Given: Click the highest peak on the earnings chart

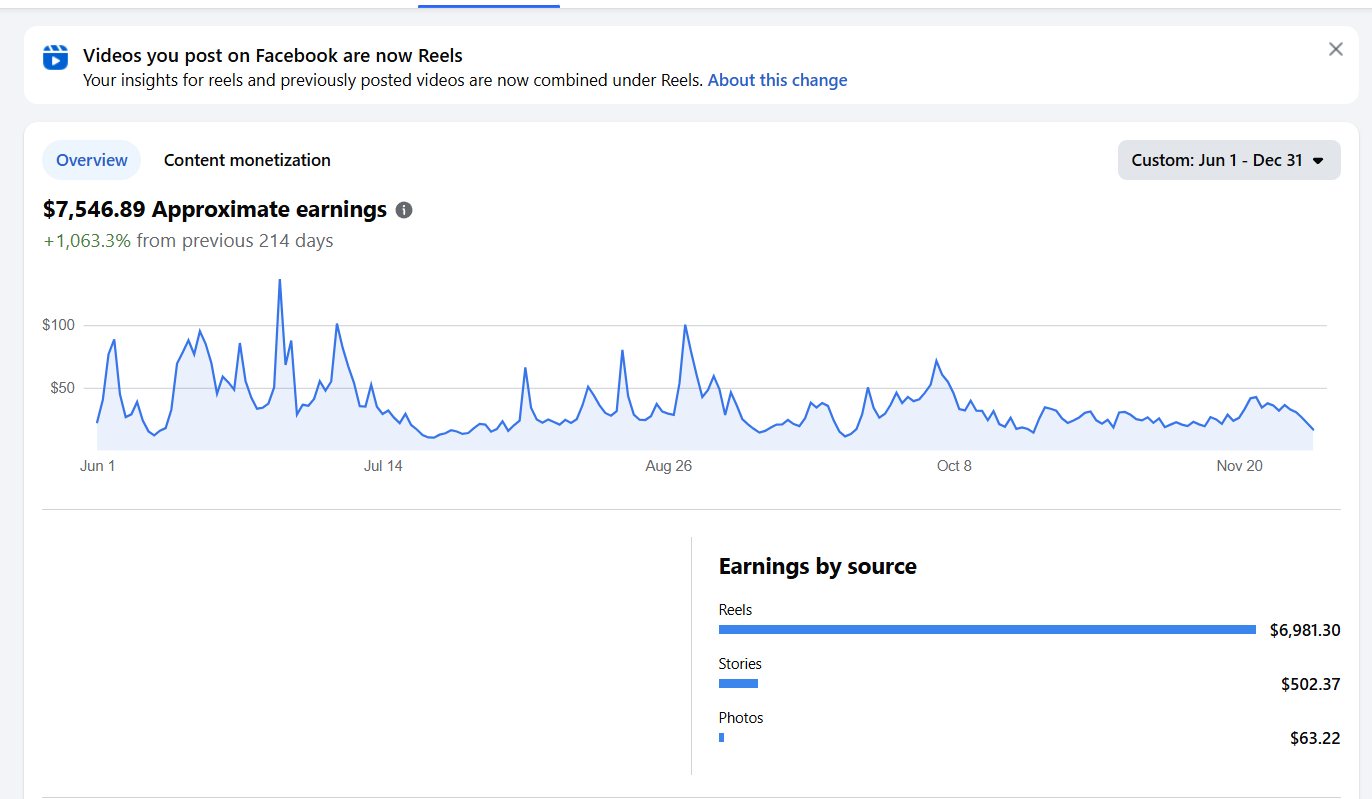Looking at the screenshot, I should (x=279, y=281).
